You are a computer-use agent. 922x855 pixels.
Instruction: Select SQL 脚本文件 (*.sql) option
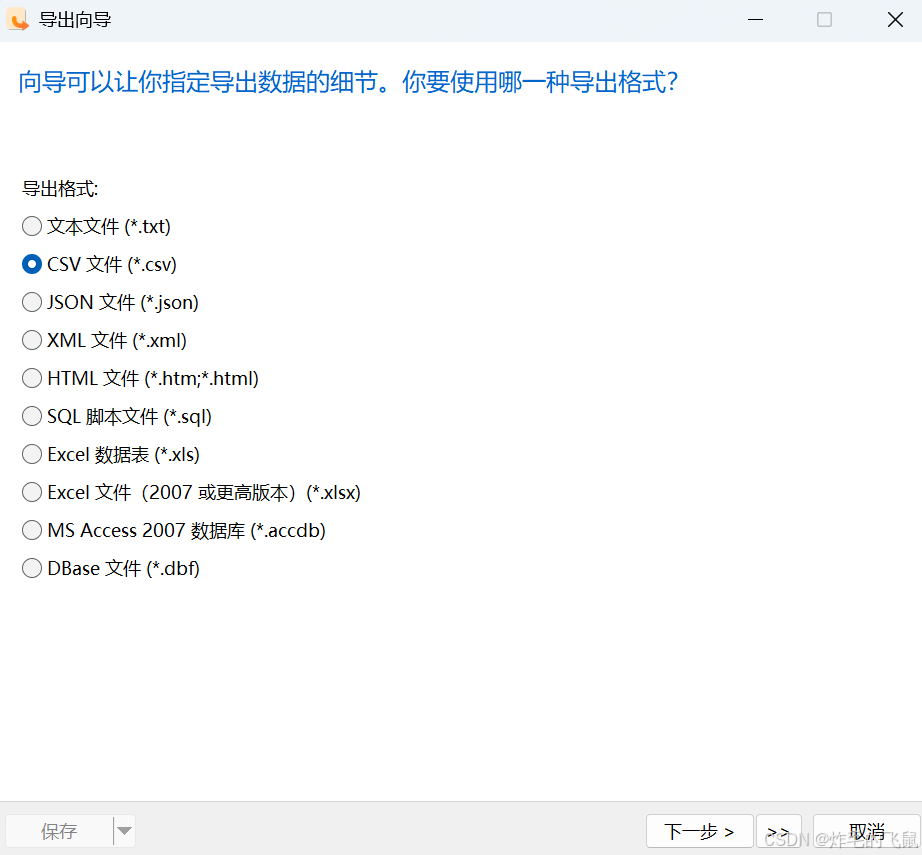click(31, 416)
